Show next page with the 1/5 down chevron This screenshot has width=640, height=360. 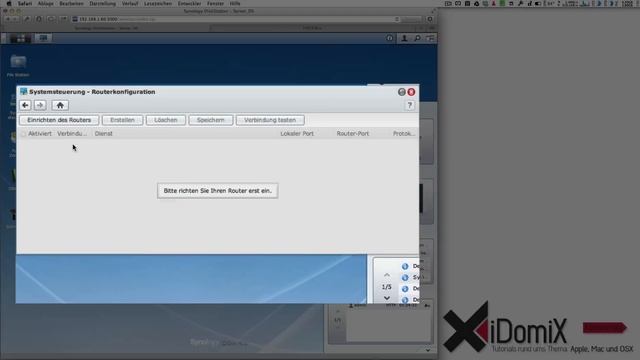[387, 298]
